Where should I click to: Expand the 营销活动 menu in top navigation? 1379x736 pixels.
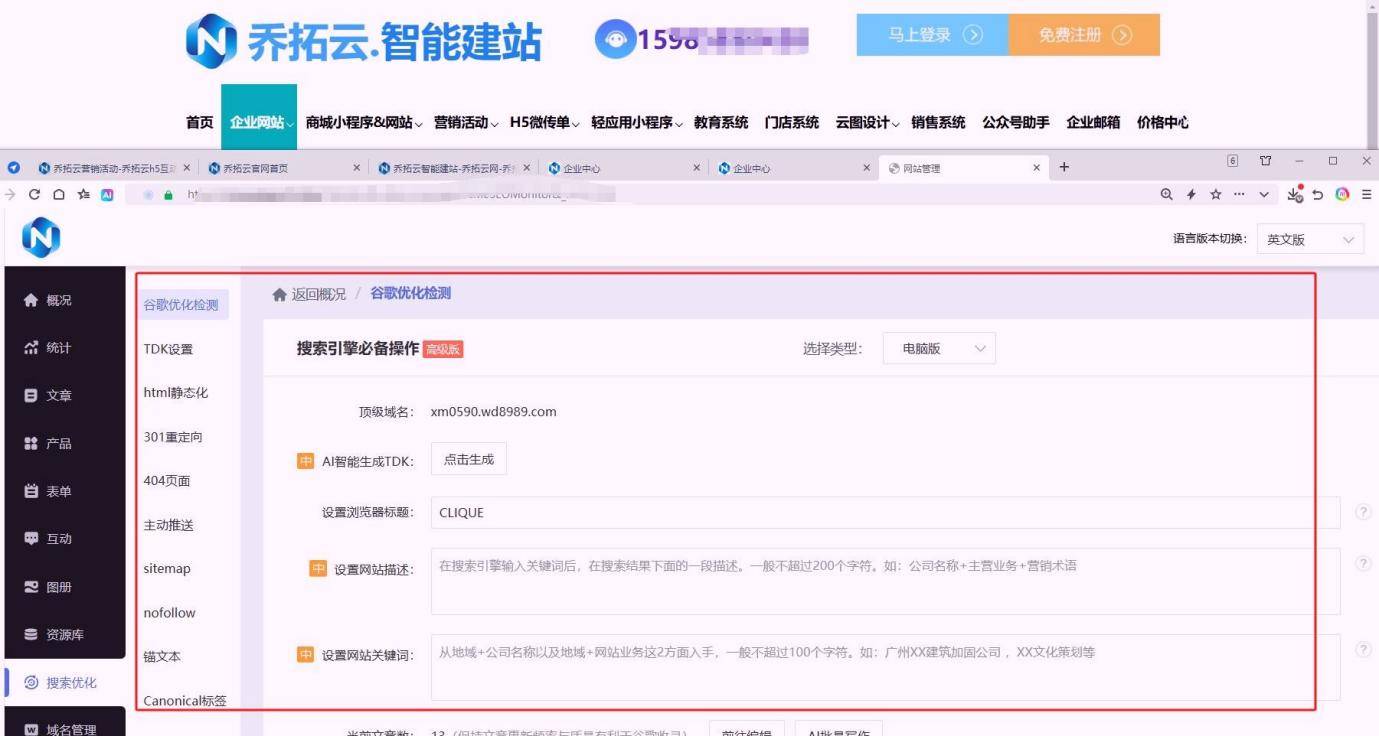pos(466,123)
